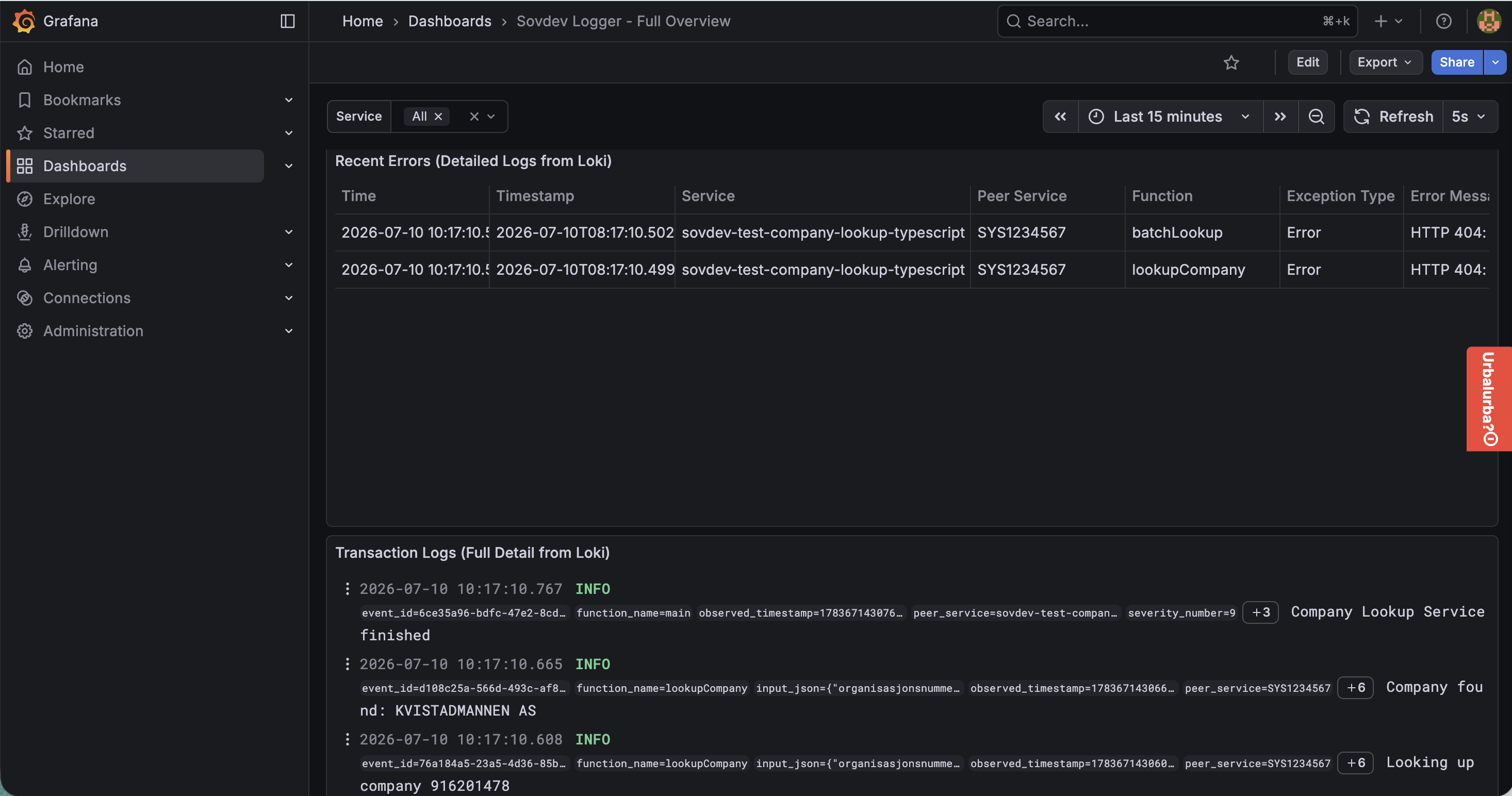1512x796 pixels.
Task: Open the Recent Errors panel title
Action: [473, 161]
